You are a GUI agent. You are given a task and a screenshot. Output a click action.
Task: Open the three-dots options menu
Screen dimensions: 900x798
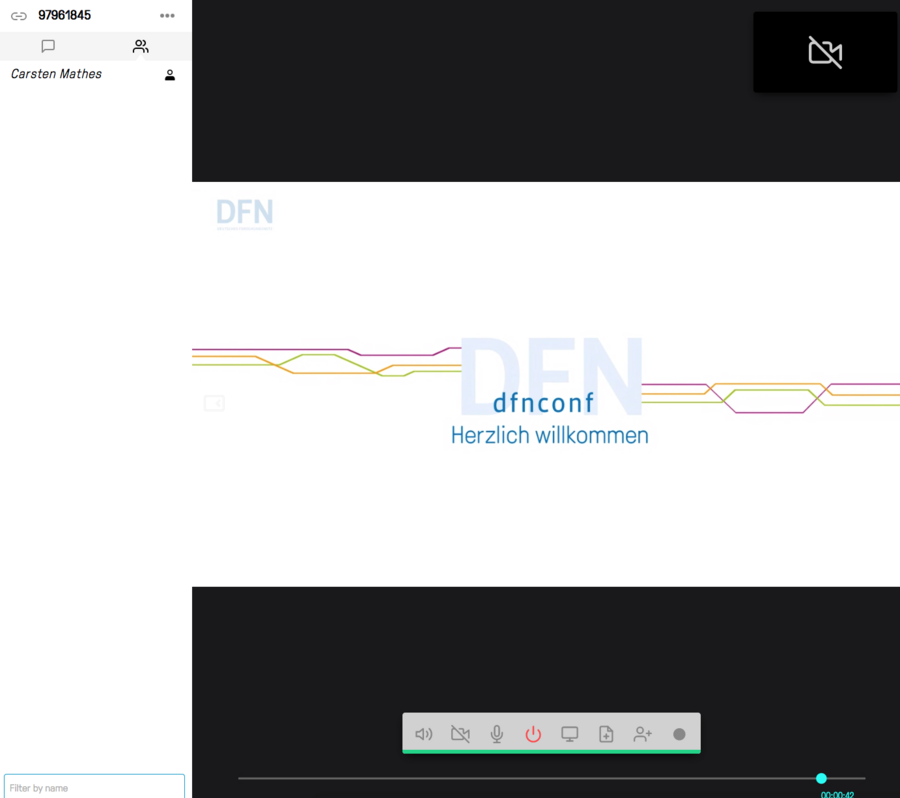tap(167, 16)
